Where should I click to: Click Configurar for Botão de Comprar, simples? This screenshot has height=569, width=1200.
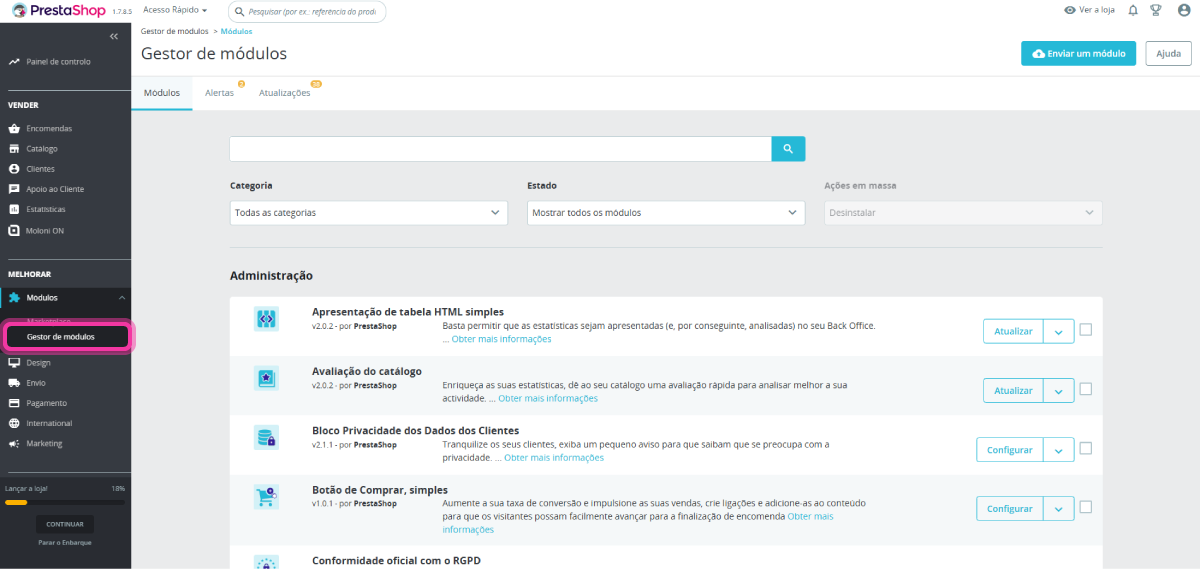[x=1010, y=509]
